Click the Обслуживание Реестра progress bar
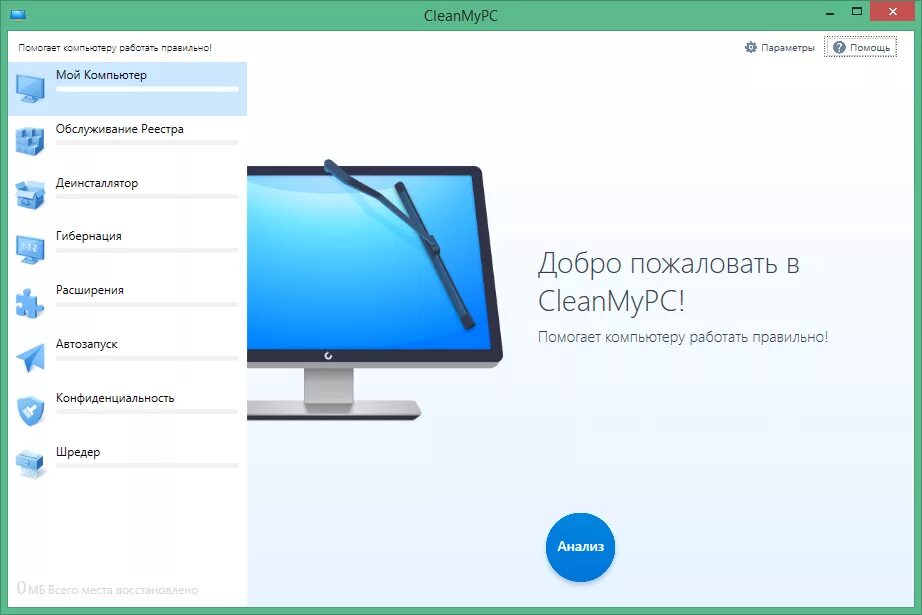The height and width of the screenshot is (615, 922). tap(147, 143)
